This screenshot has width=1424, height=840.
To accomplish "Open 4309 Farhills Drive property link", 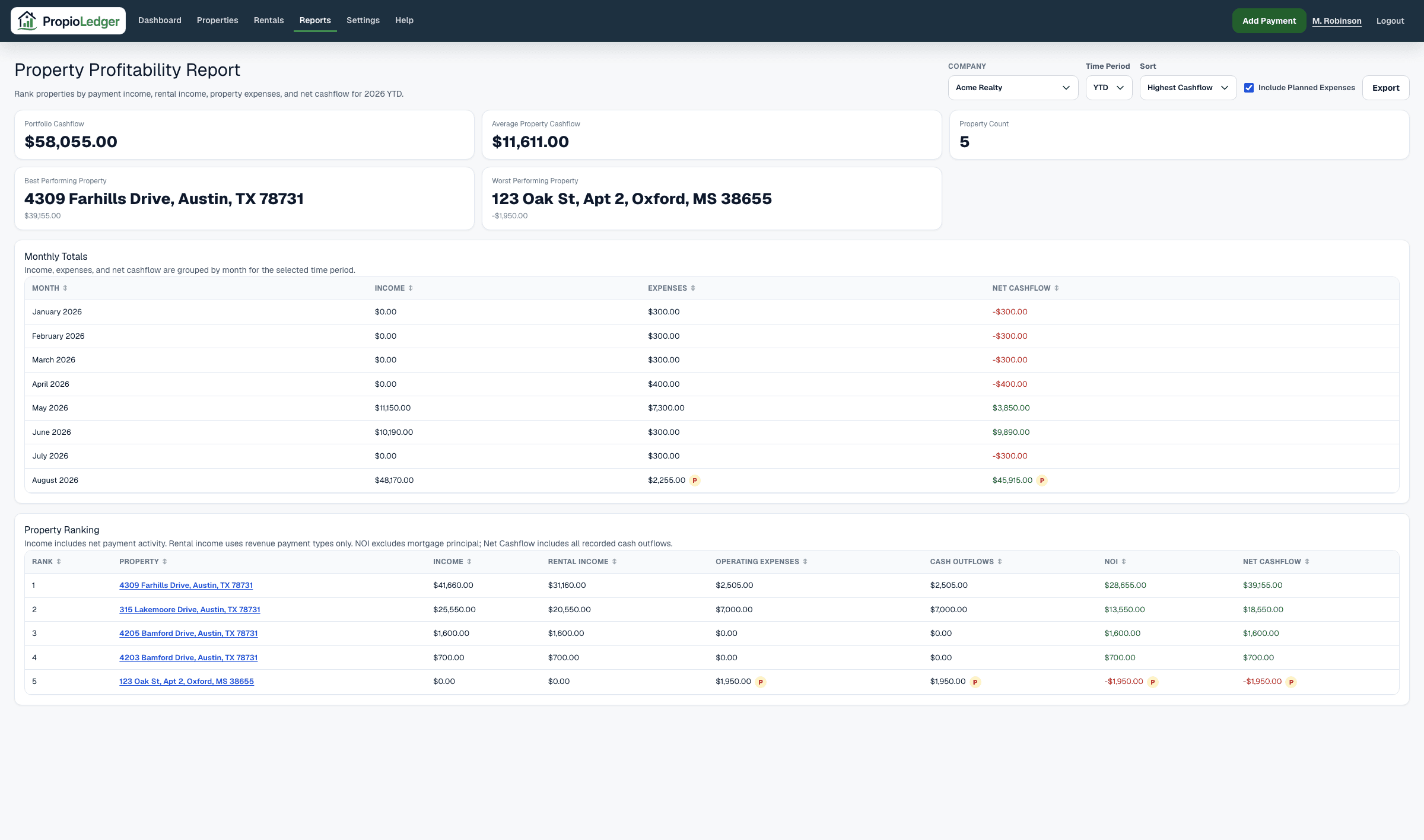I will point(186,586).
